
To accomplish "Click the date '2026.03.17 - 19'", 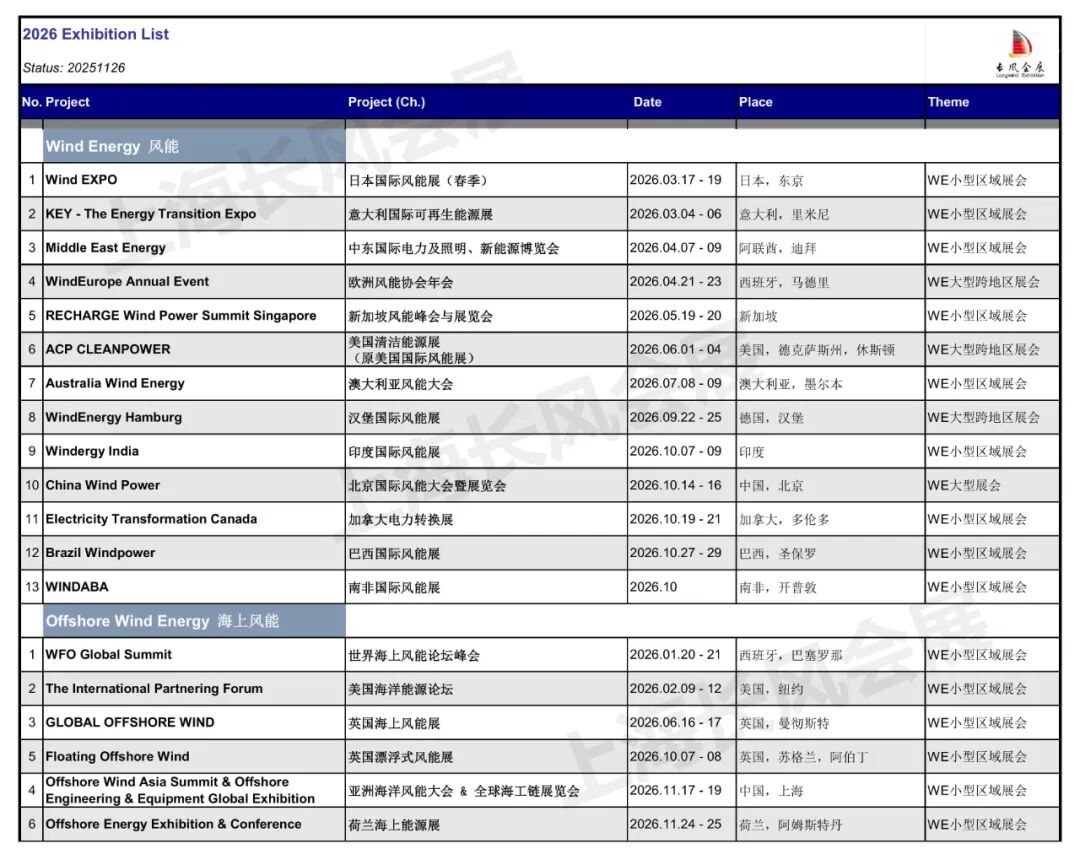I will 676,180.
